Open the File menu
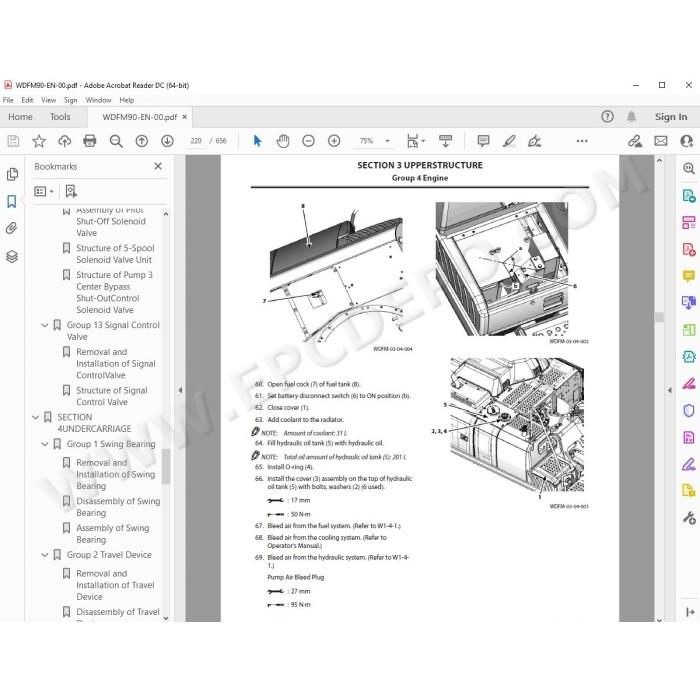Image resolution: width=700 pixels, height=700 pixels. 8,100
